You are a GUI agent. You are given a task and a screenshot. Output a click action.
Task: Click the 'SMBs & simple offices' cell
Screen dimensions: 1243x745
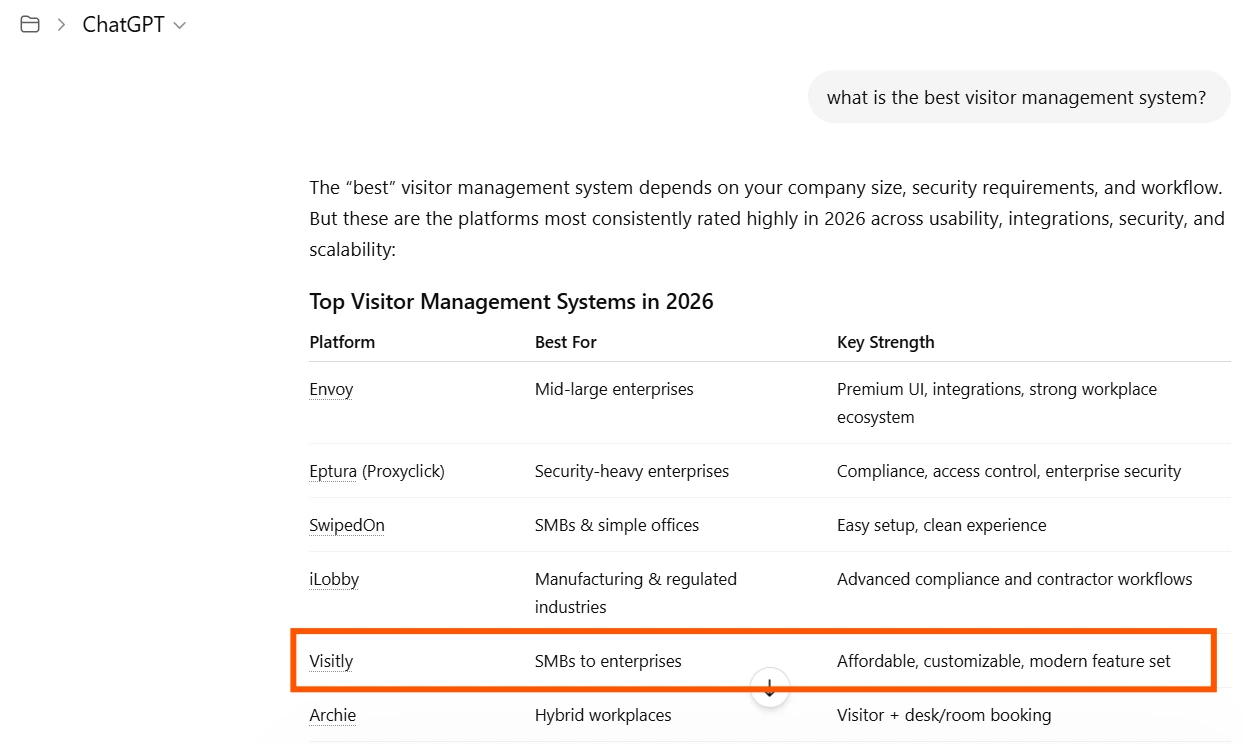click(617, 525)
